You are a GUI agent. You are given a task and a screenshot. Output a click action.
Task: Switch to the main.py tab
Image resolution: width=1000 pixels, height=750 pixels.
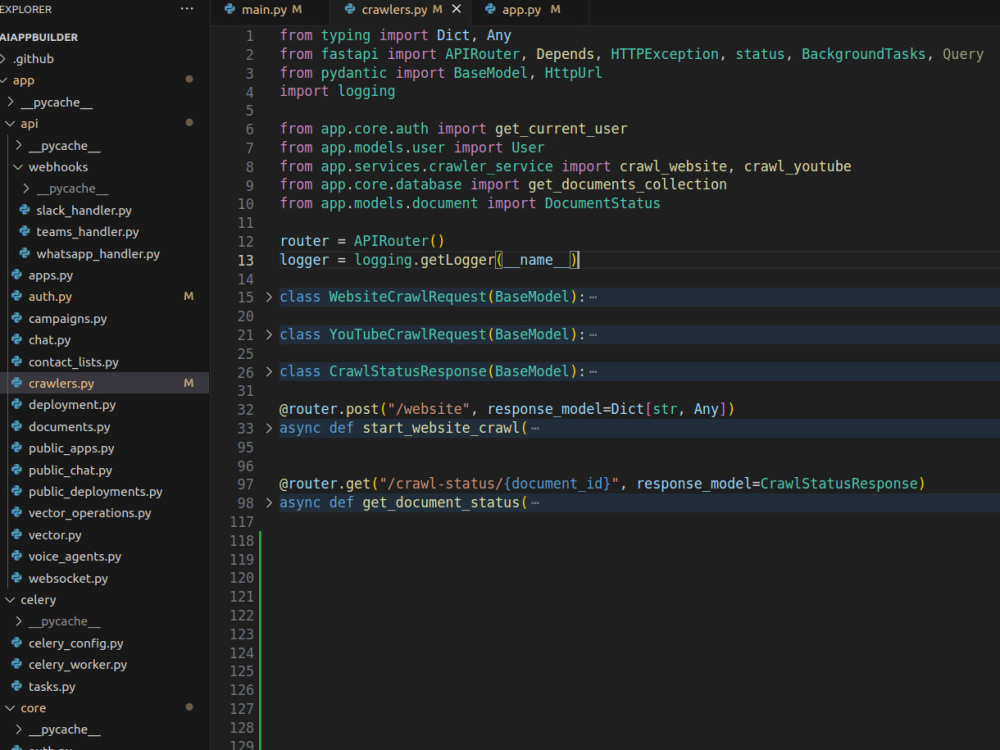click(265, 10)
